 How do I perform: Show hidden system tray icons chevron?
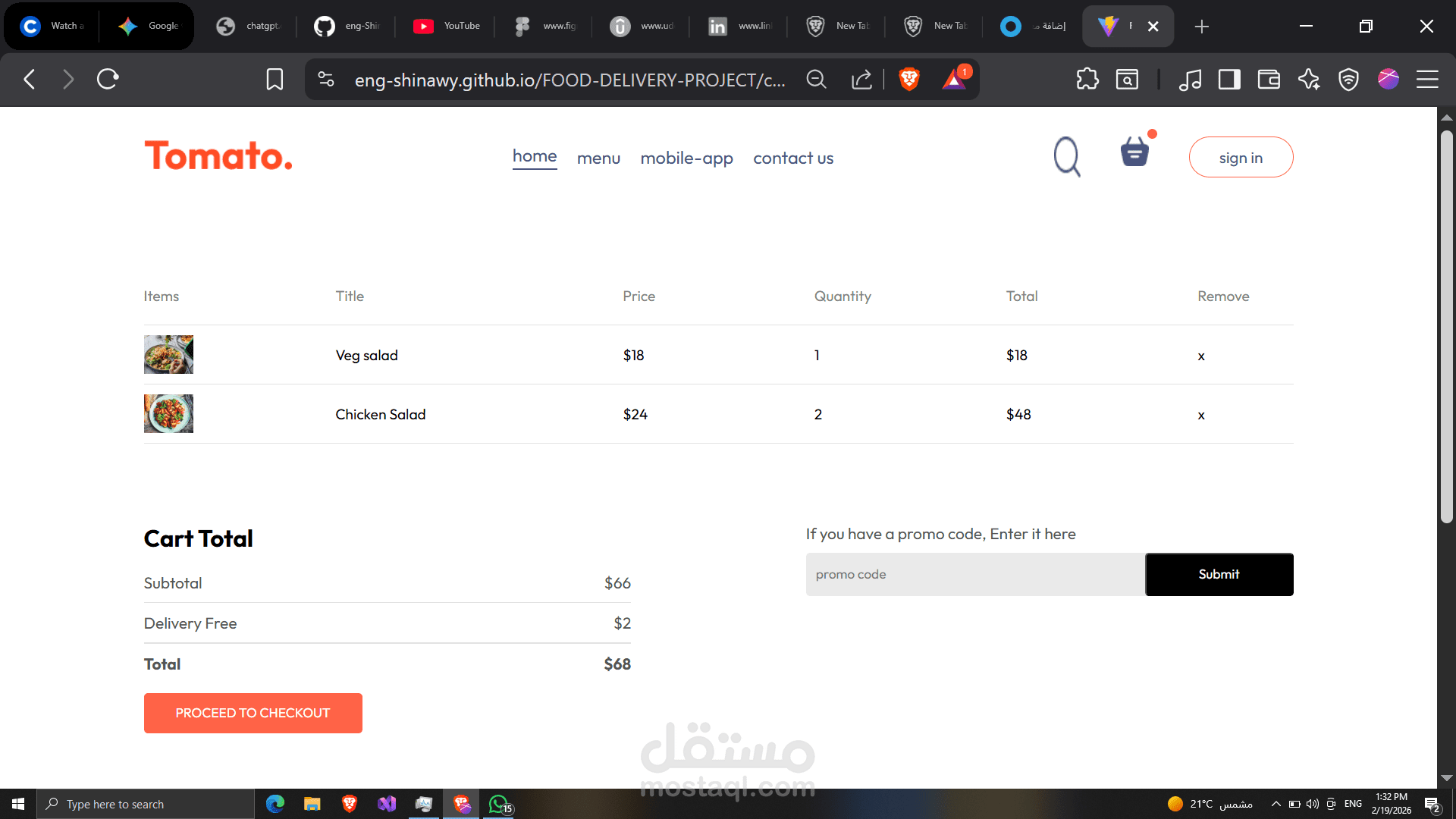[x=1276, y=804]
